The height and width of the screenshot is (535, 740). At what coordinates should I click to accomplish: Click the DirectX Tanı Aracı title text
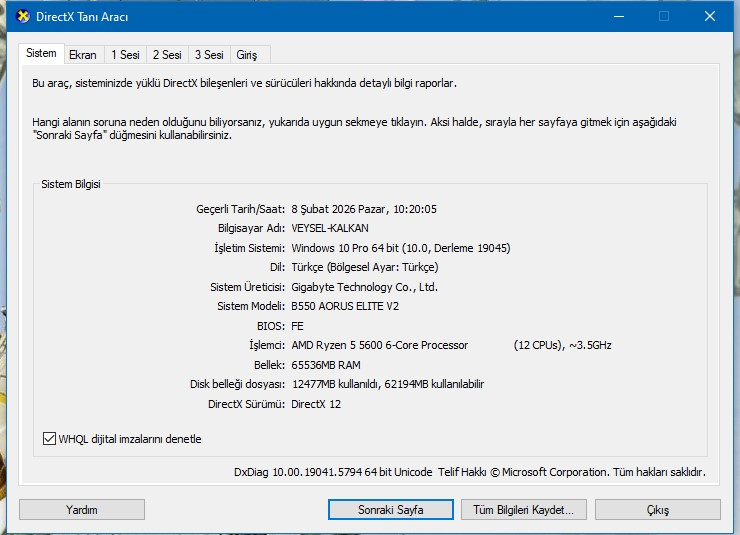[82, 17]
